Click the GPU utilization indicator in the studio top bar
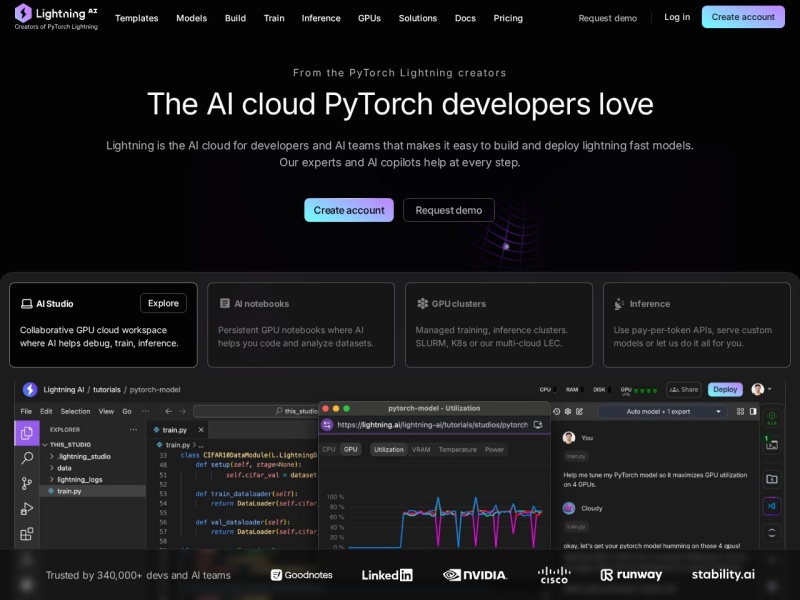This screenshot has width=800, height=600. coord(639,390)
